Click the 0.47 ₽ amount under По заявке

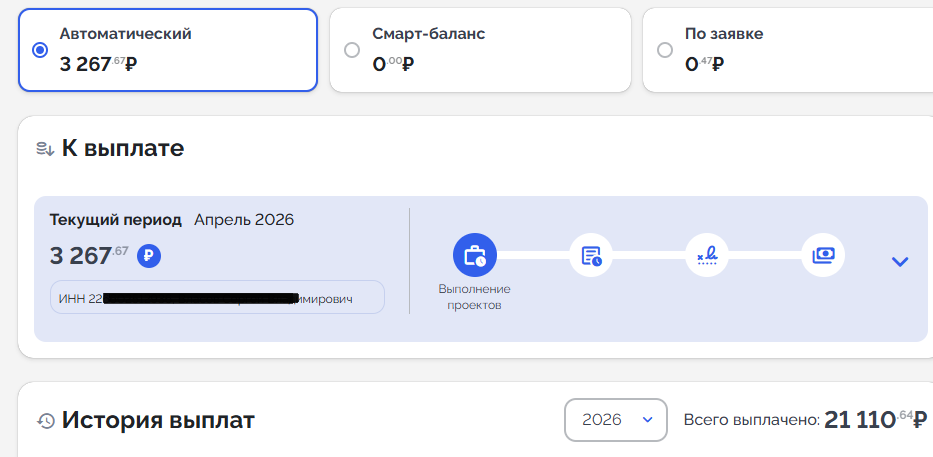[704, 65]
